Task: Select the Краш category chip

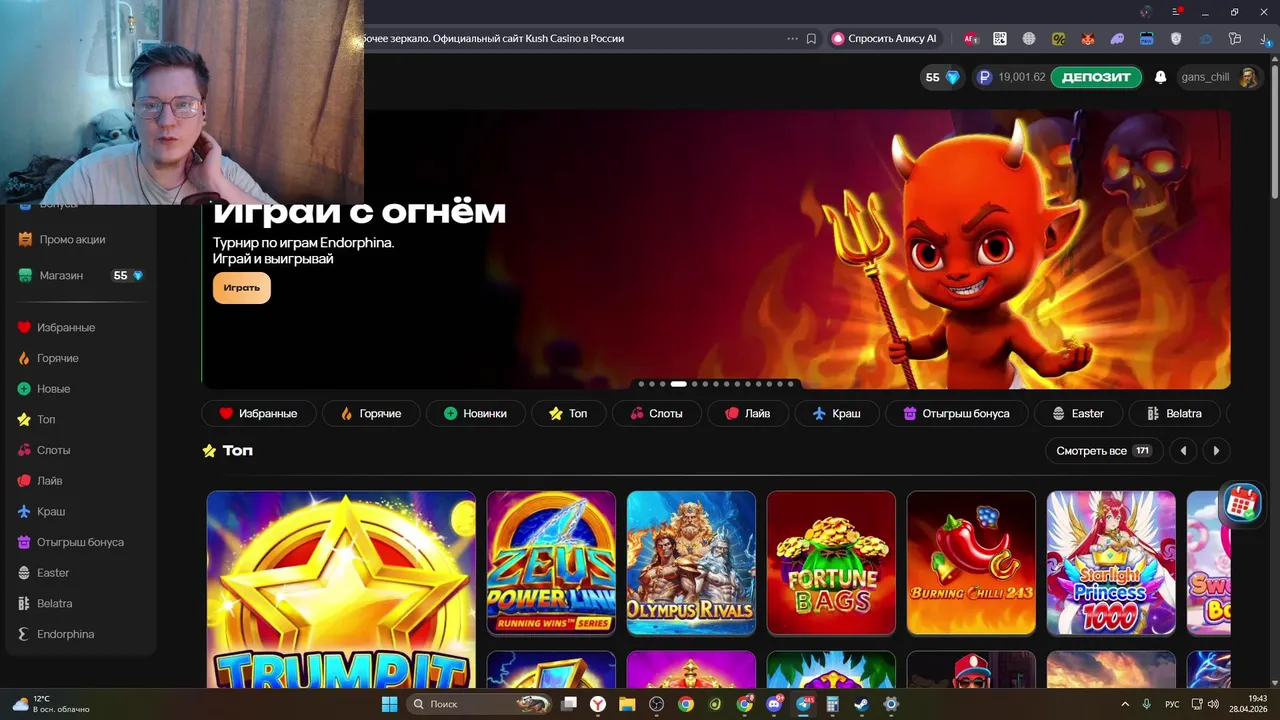Action: coord(837,413)
